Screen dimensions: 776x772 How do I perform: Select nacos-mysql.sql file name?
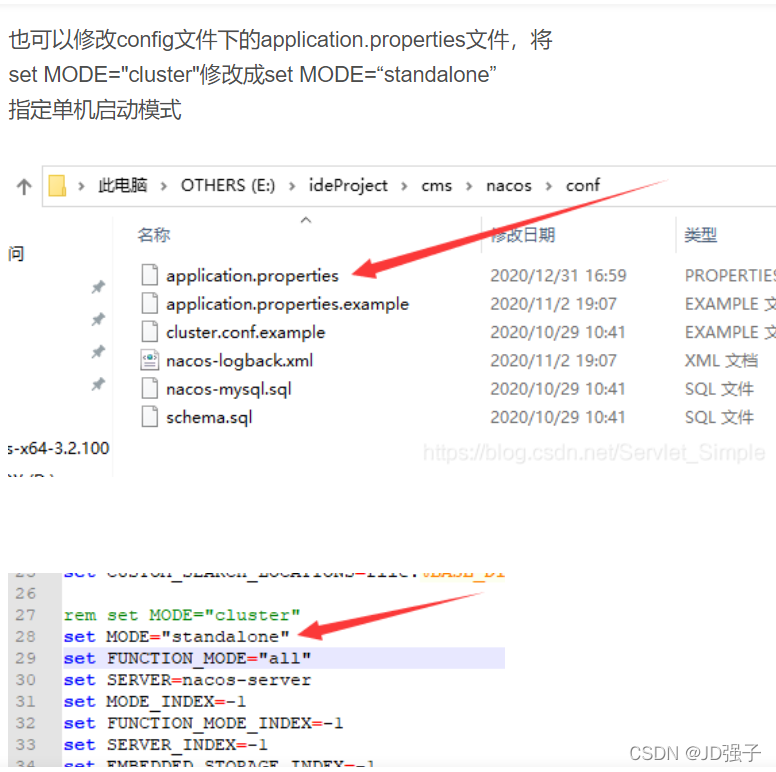(229, 389)
